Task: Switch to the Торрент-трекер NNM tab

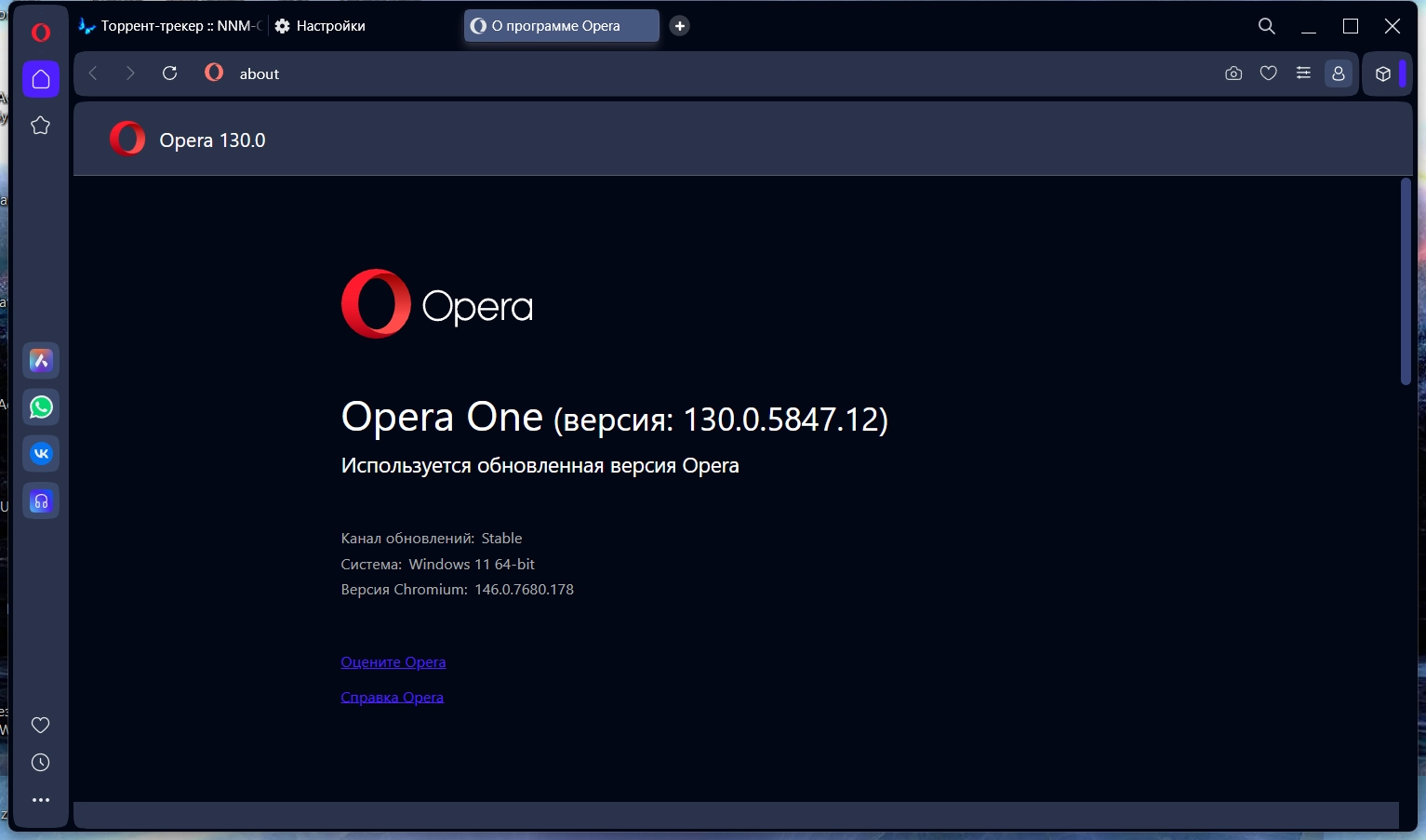Action: pyautogui.click(x=169, y=26)
